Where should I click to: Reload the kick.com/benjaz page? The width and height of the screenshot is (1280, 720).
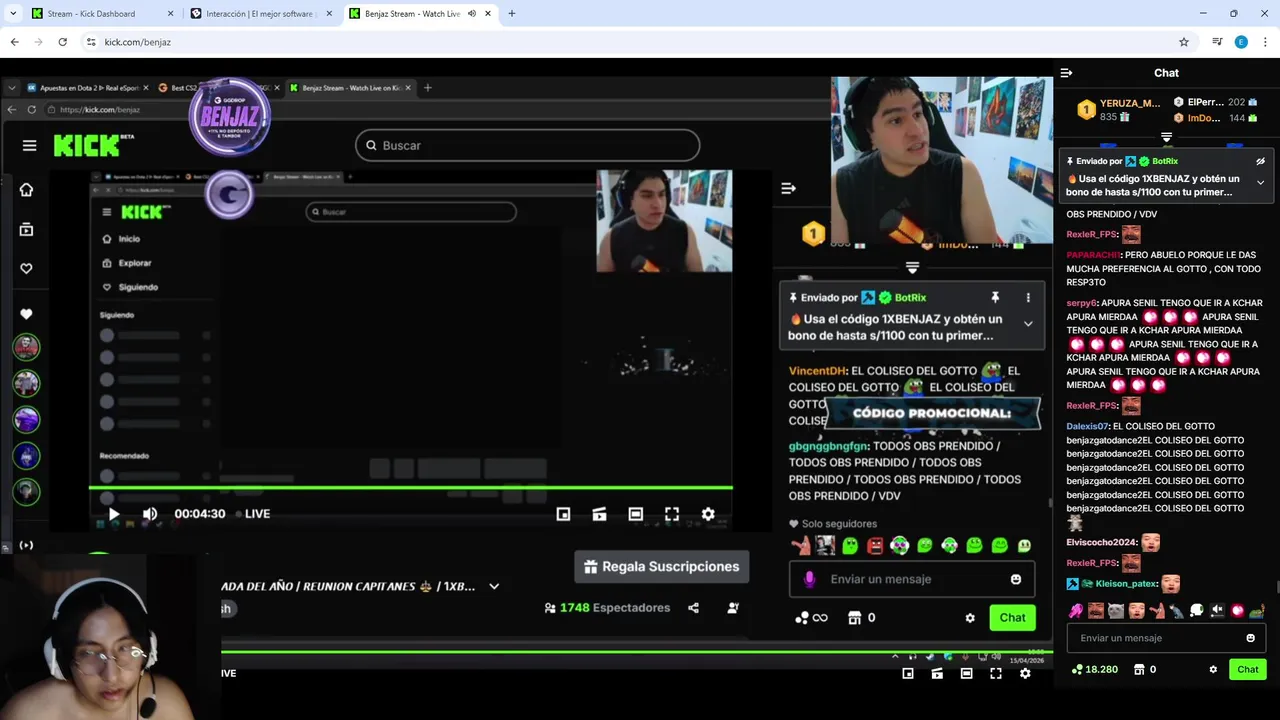coord(62,42)
